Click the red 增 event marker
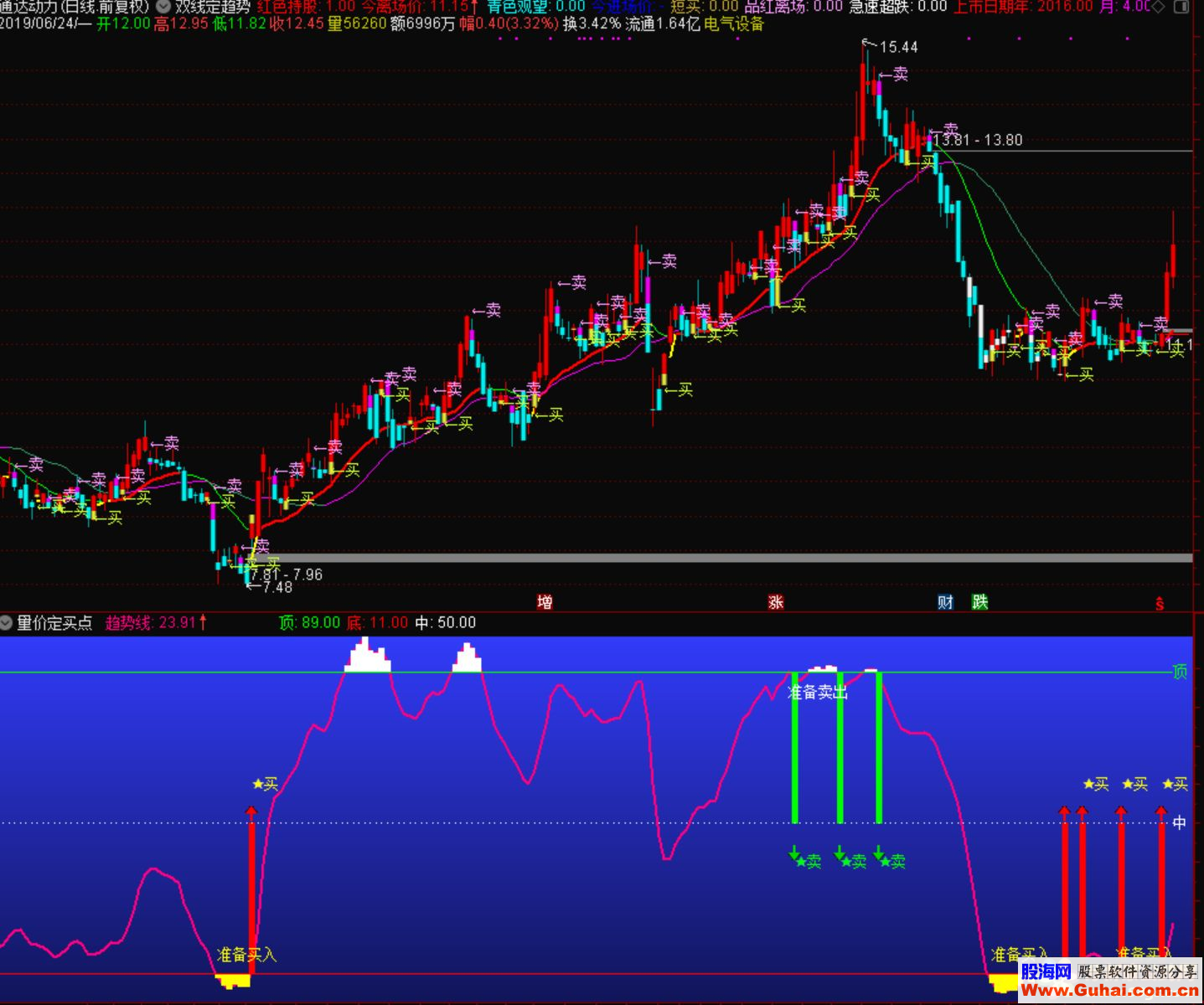Screen dimensions: 1204x1005 [x=545, y=601]
